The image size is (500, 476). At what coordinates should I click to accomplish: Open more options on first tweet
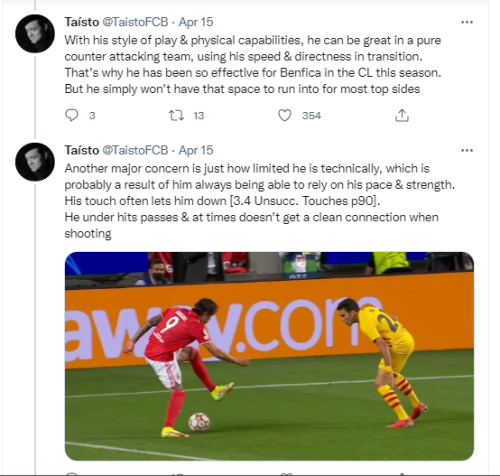coord(467,22)
